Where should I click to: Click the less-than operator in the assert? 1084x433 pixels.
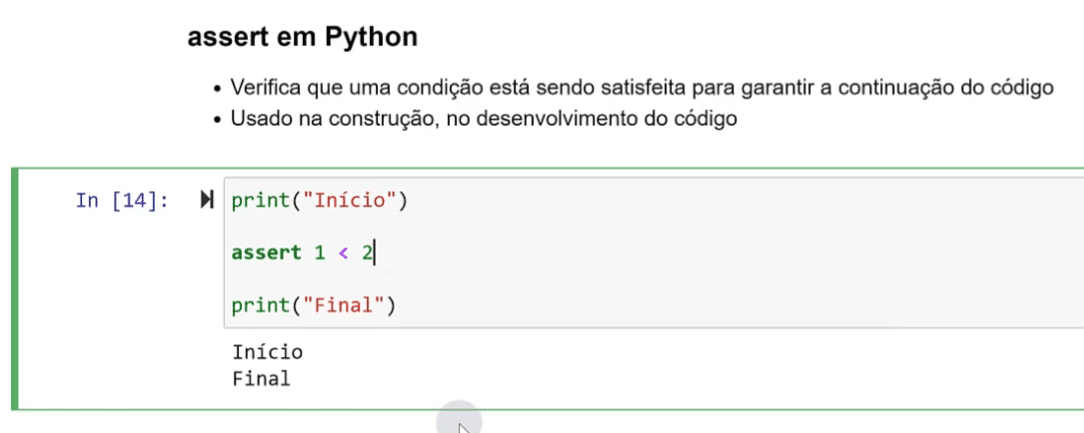343,253
